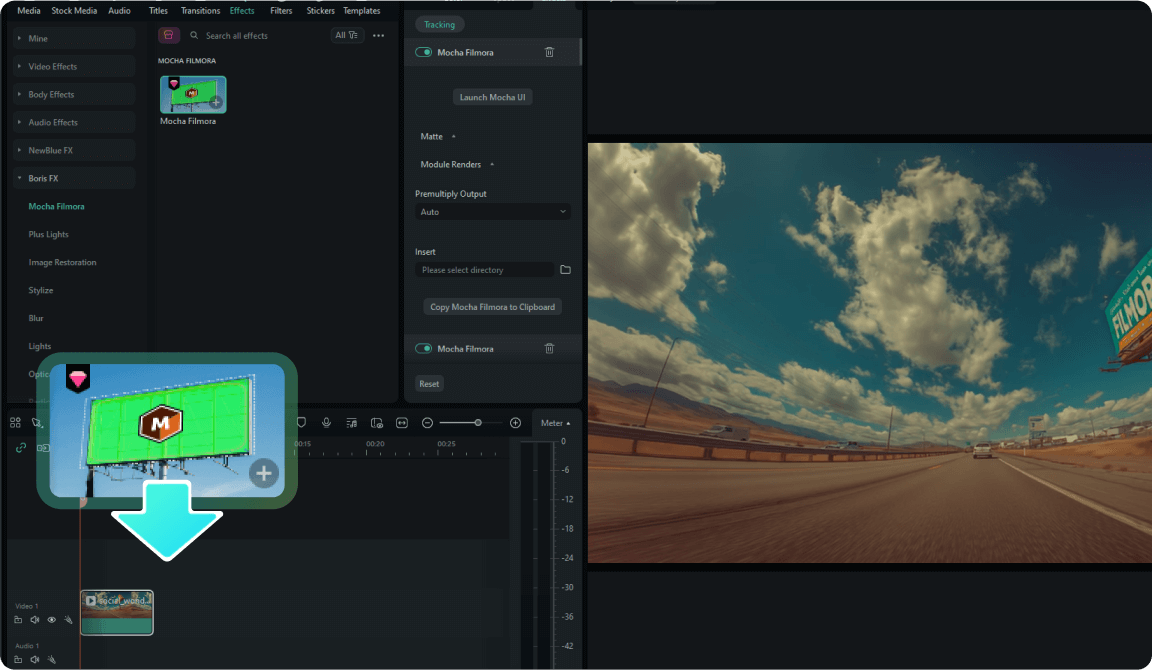Zoom in the timeline with plus icon
The image size is (1152, 670).
click(x=515, y=422)
